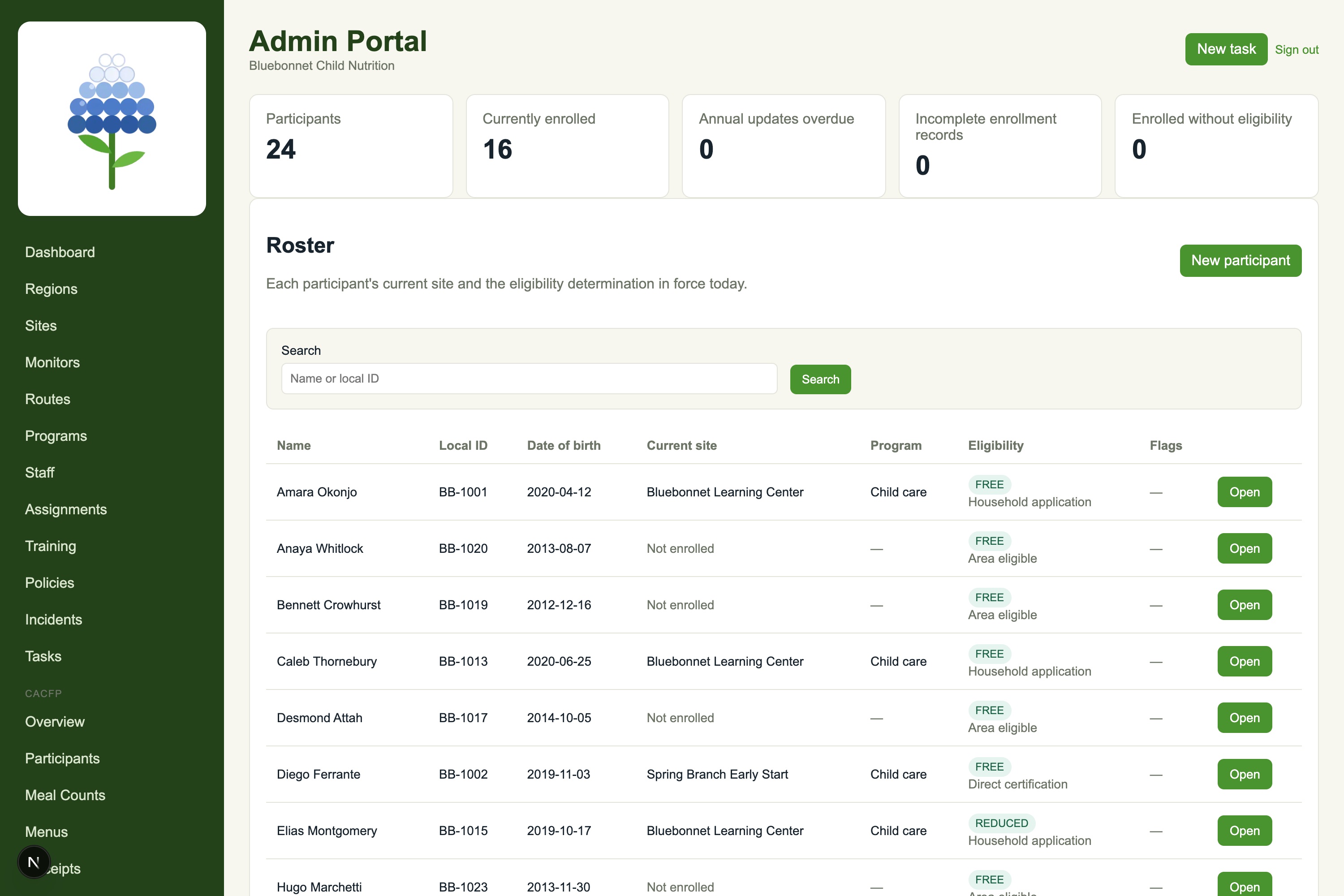Open Desmond Attah's record
The image size is (1344, 896).
click(x=1245, y=718)
